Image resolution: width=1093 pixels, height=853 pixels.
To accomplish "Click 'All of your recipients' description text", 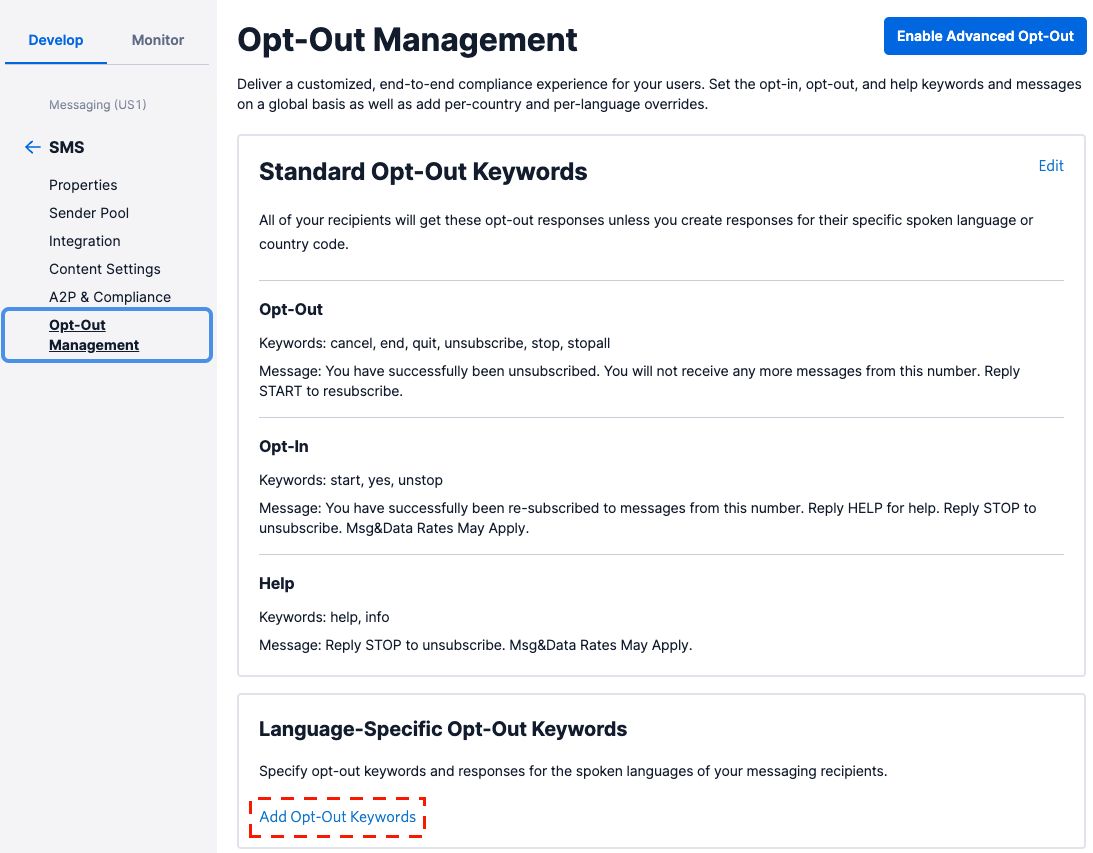I will coord(646,232).
